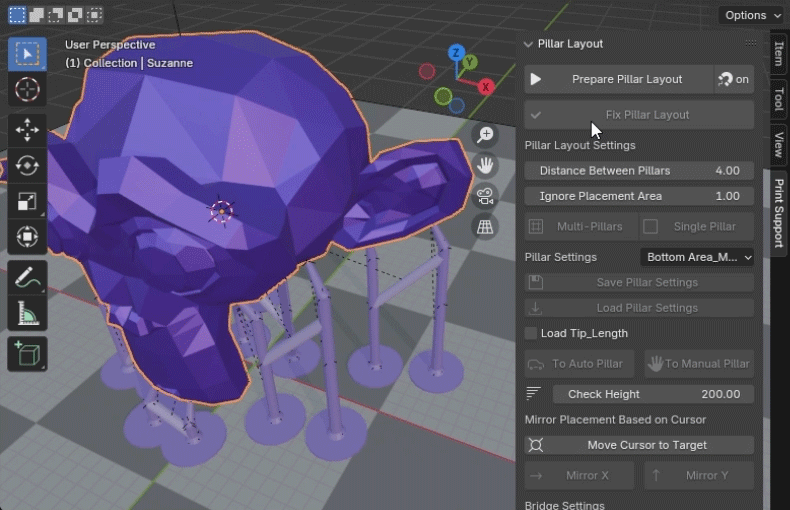The image size is (790, 510).
Task: Adjust Ignore Placement Area slider field
Action: pyautogui.click(x=639, y=196)
